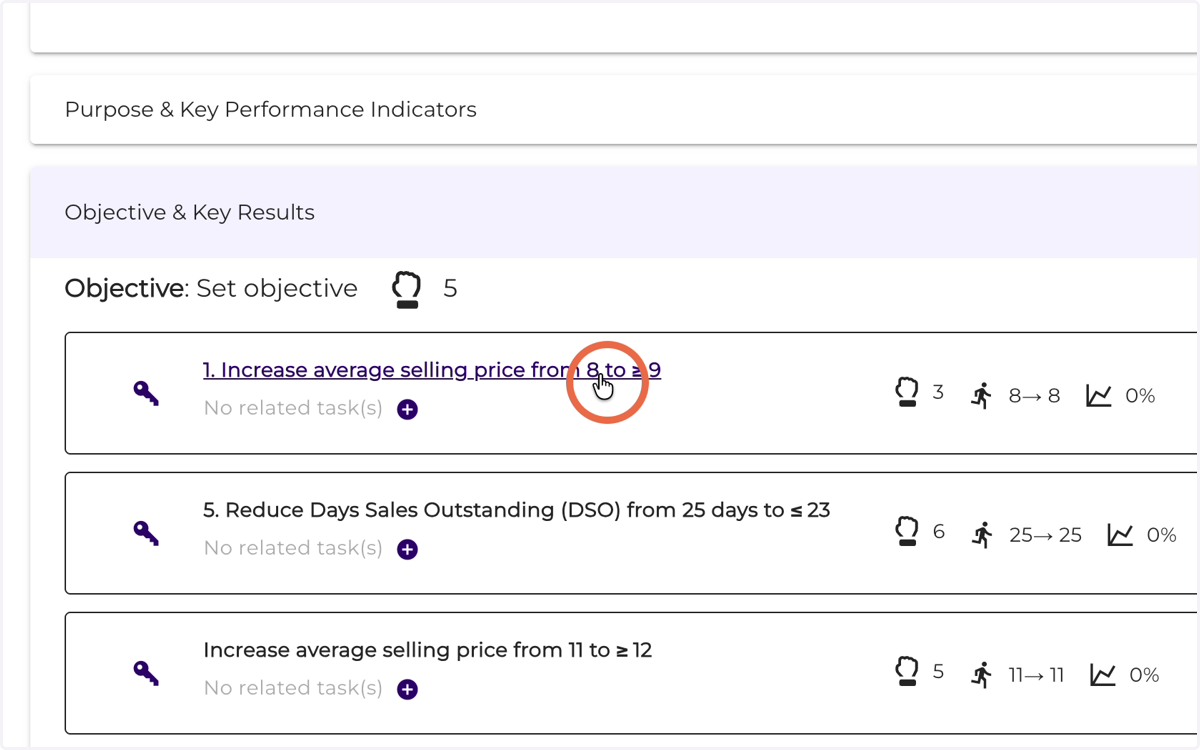
Task: Click progress value '25→ 25'
Action: (x=1045, y=535)
